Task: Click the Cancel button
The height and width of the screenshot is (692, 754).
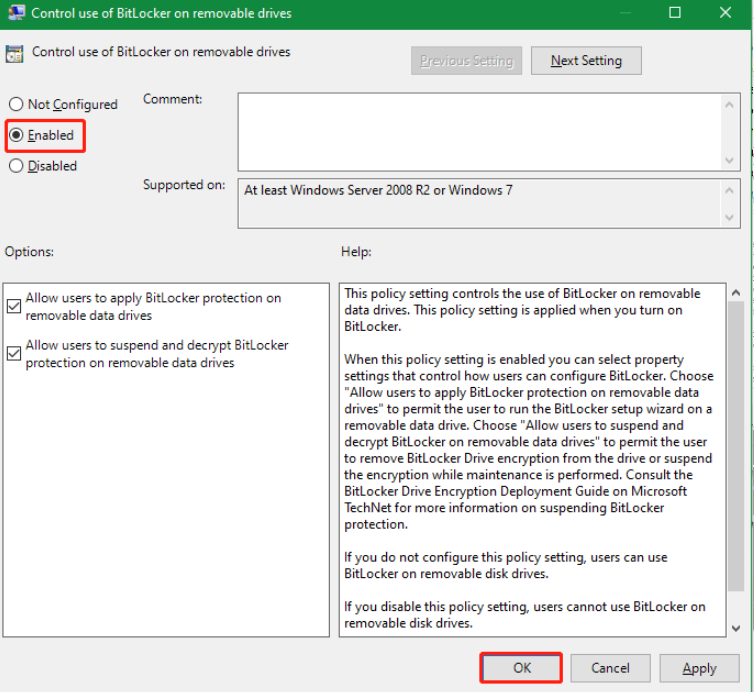Action: click(610, 667)
